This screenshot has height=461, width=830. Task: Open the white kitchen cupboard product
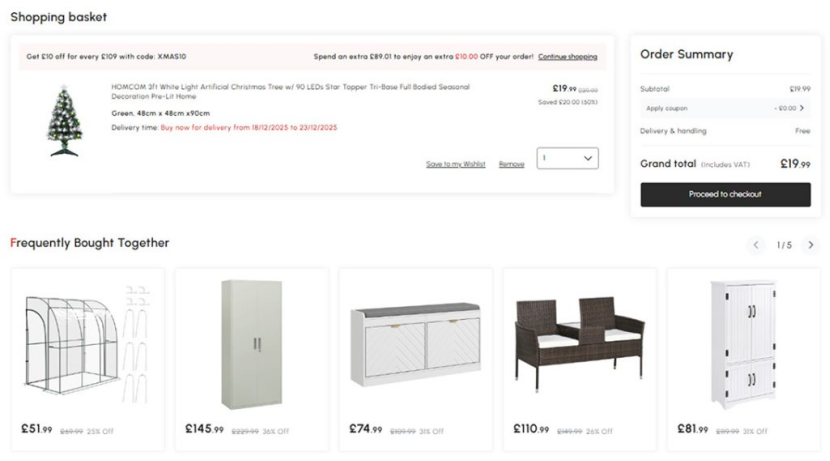pos(742,342)
